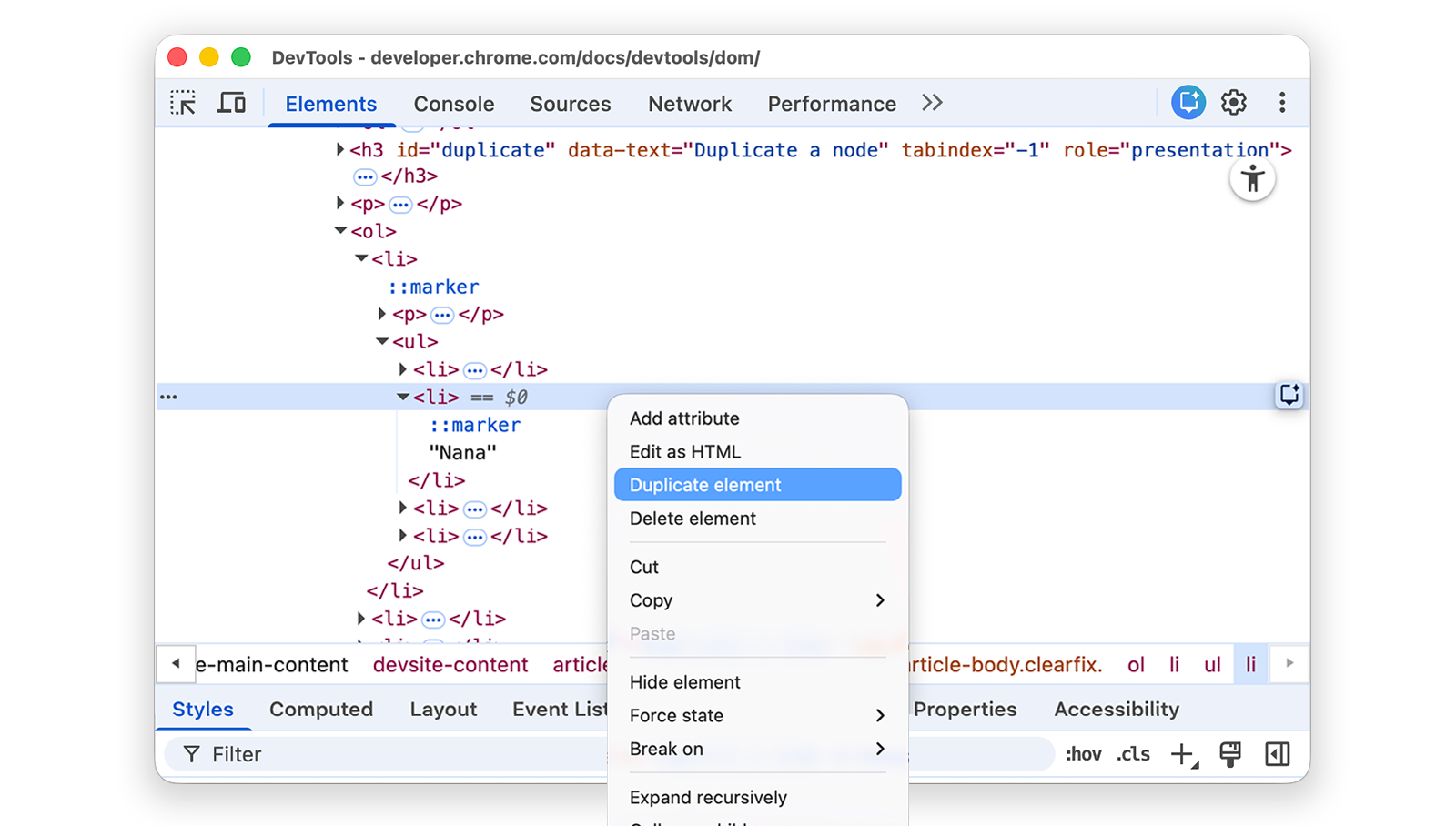Click the article-body.clearfix breadcrumb
The height and width of the screenshot is (826, 1456).
pyautogui.click(x=1004, y=665)
